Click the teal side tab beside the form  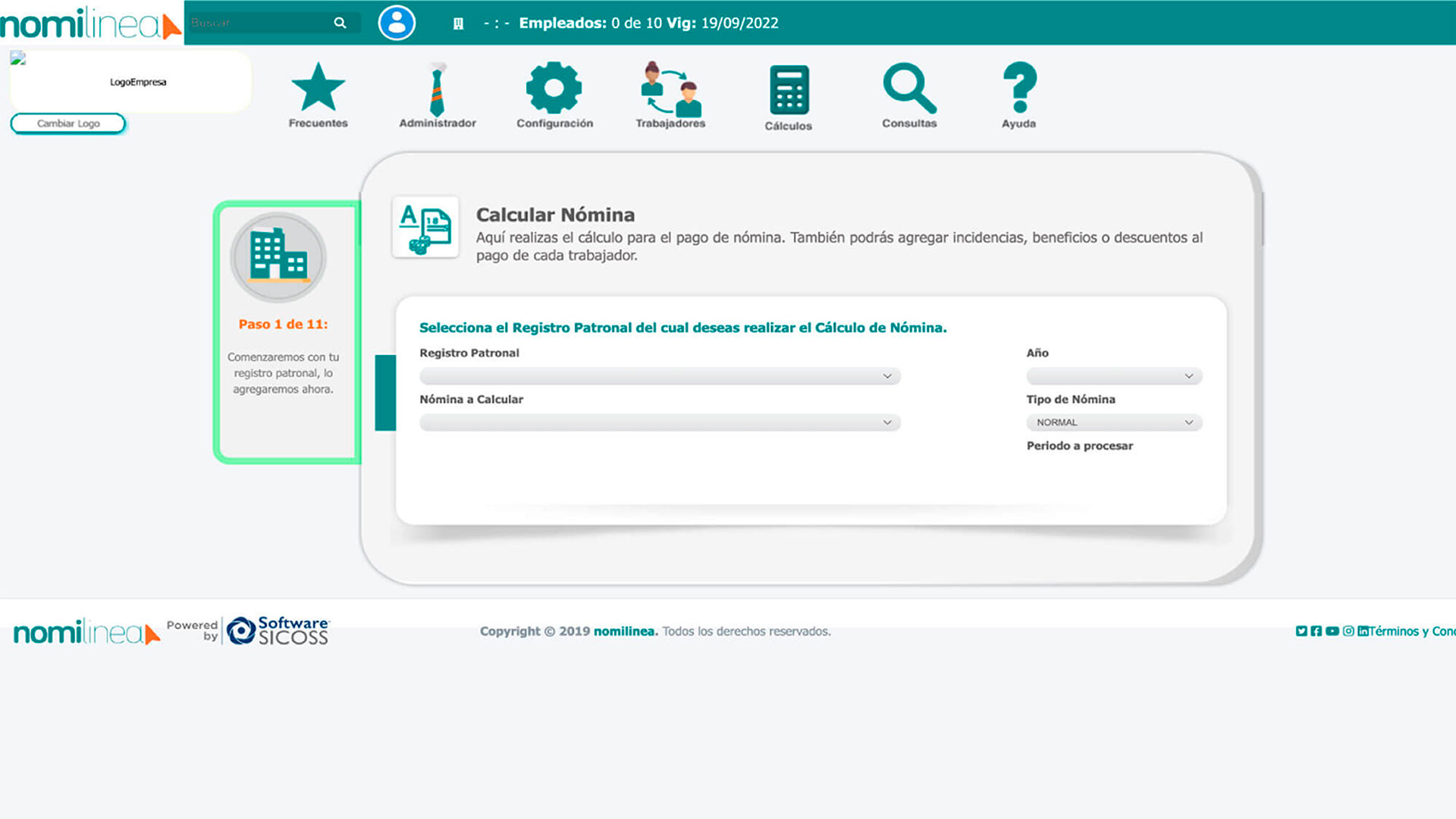pos(385,393)
